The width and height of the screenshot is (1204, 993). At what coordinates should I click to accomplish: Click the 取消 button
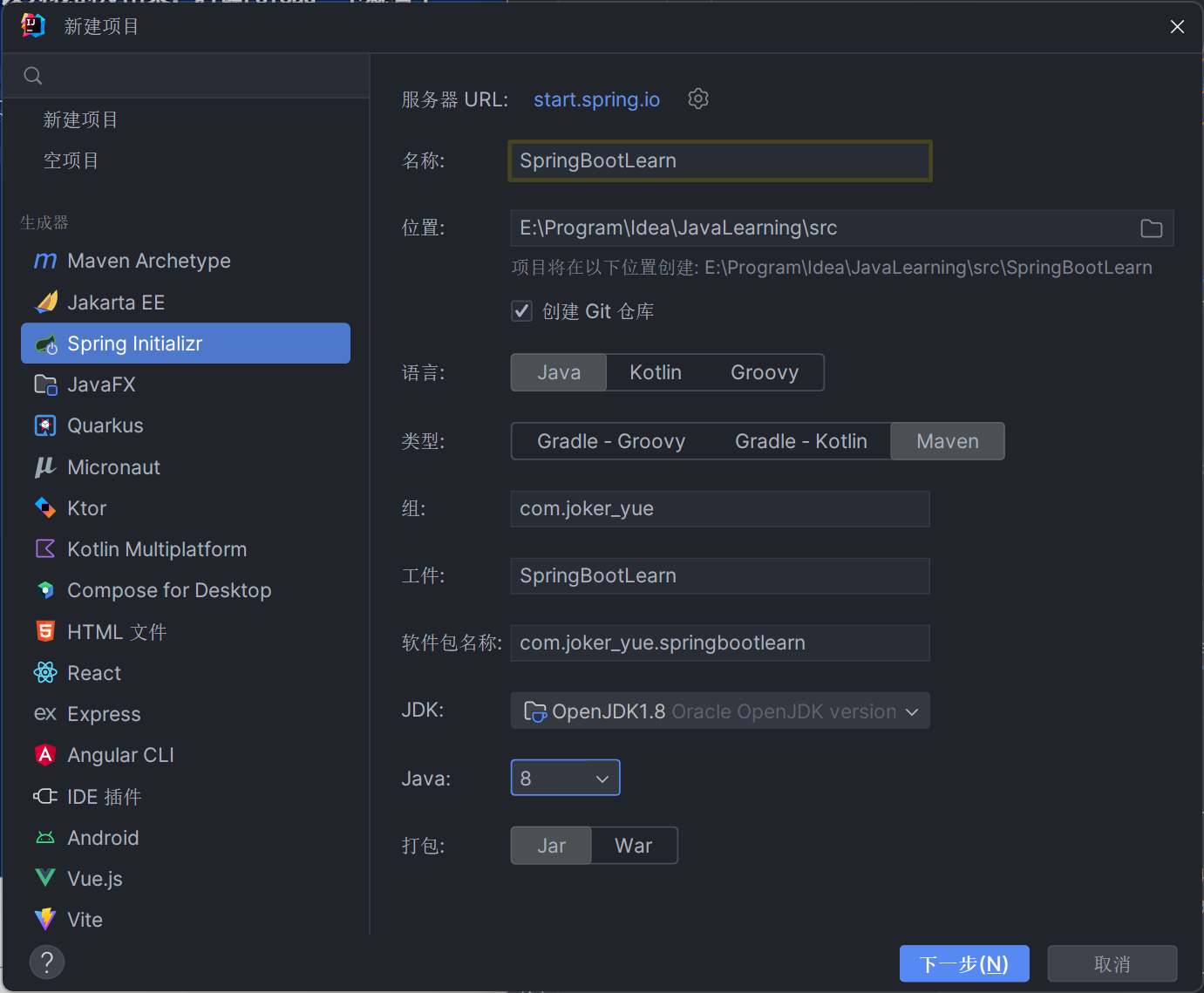[1112, 963]
